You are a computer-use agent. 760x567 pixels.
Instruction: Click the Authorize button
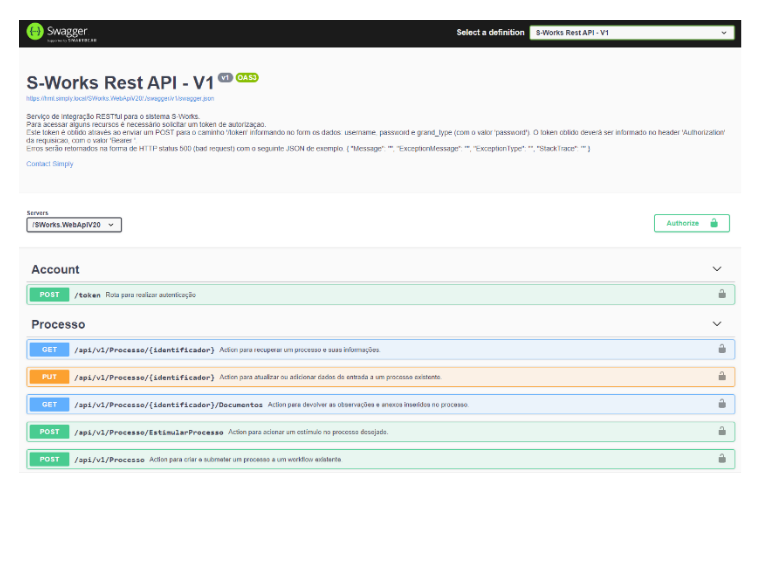click(692, 223)
